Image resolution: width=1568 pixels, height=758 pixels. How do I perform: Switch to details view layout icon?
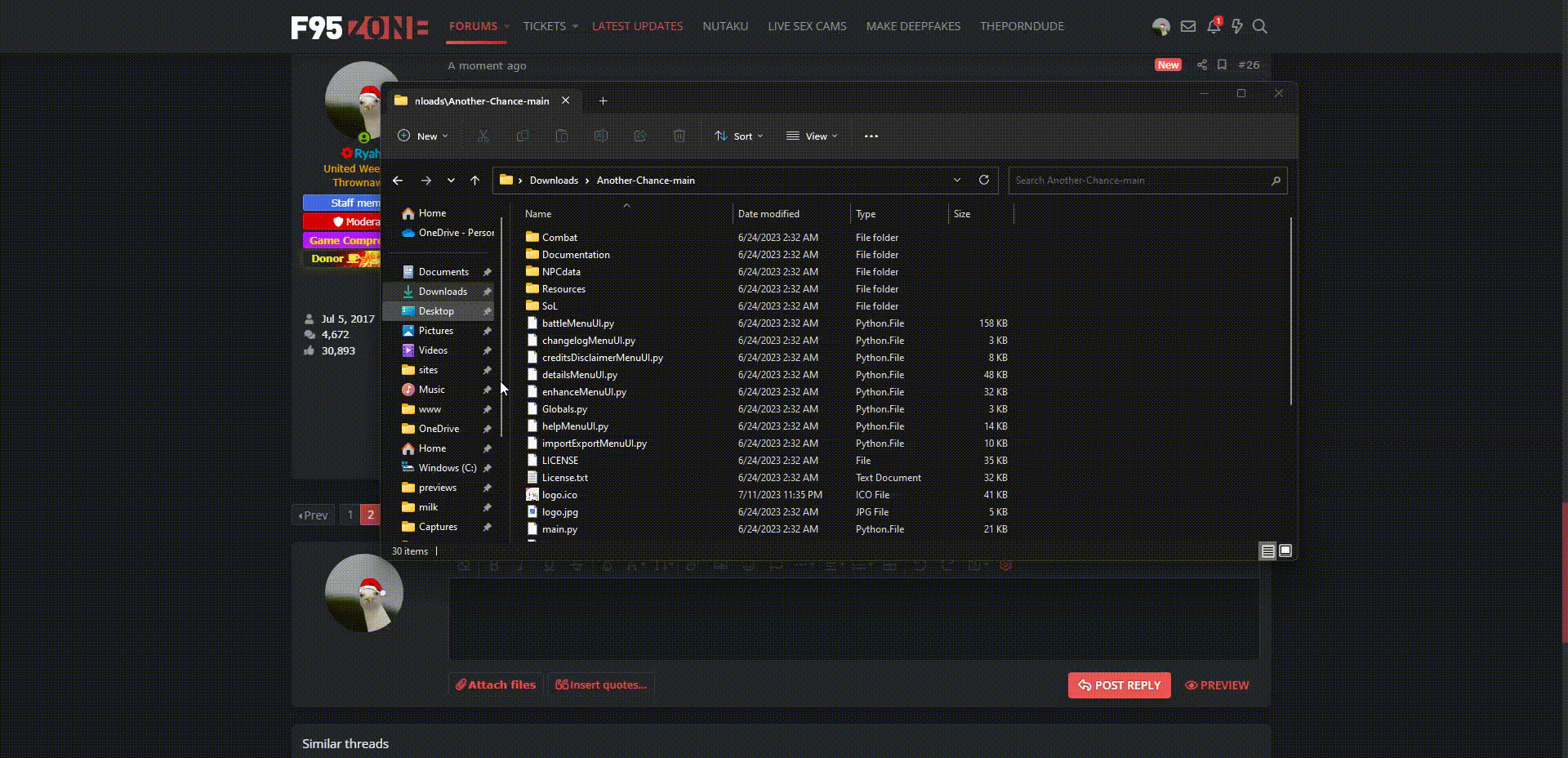1268,551
